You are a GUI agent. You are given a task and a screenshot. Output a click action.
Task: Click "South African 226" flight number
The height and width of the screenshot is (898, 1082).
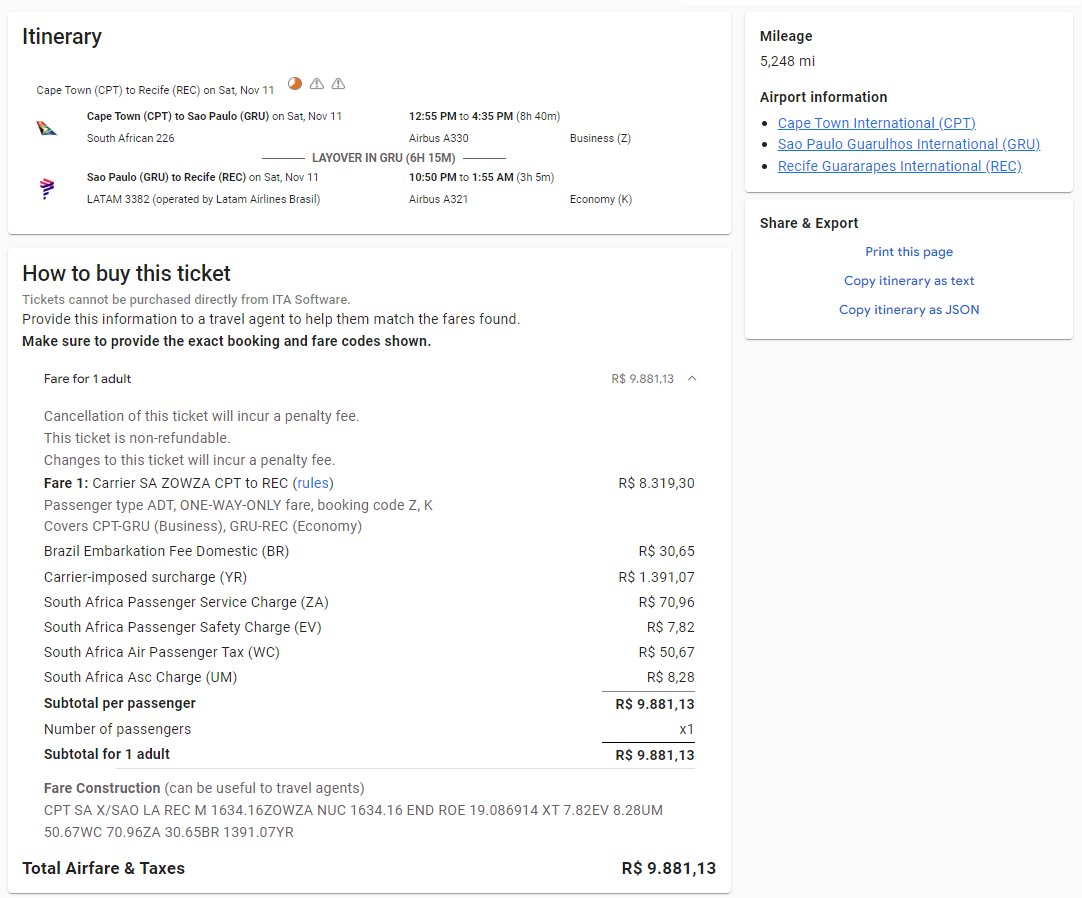click(x=130, y=138)
